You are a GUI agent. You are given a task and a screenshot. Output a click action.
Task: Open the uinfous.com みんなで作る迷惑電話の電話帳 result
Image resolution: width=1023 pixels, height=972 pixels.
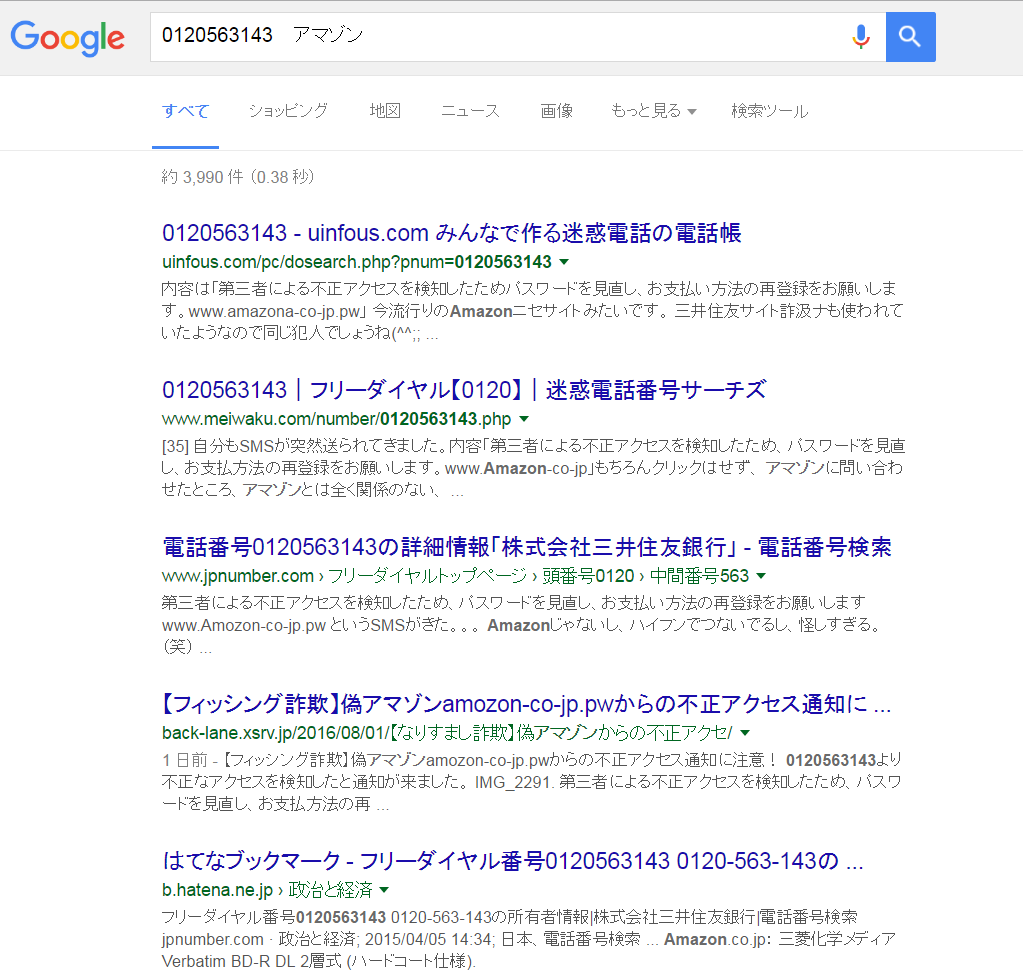[x=451, y=233]
